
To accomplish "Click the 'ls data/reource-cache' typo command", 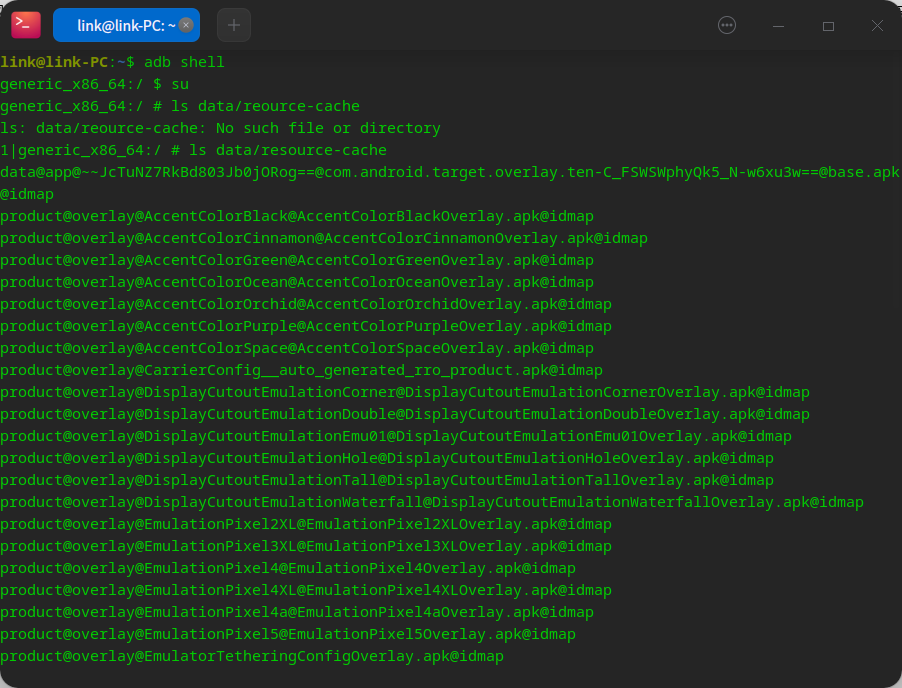I will (265, 106).
